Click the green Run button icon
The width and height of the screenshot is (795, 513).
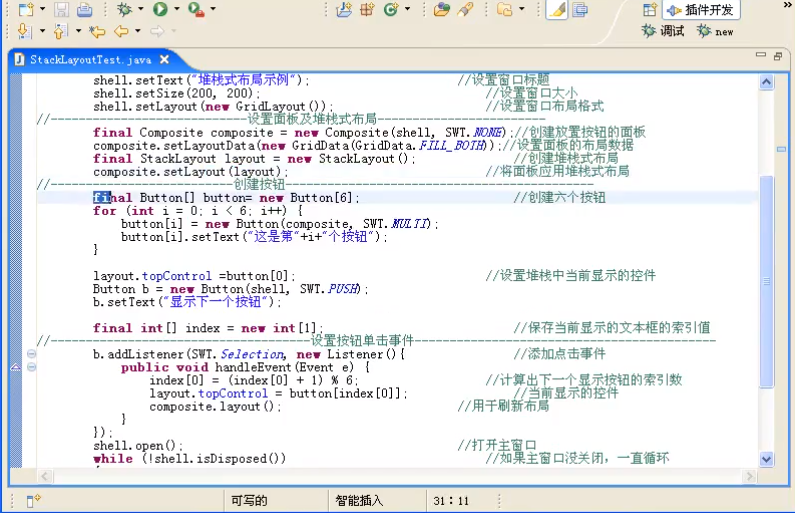[x=160, y=9]
